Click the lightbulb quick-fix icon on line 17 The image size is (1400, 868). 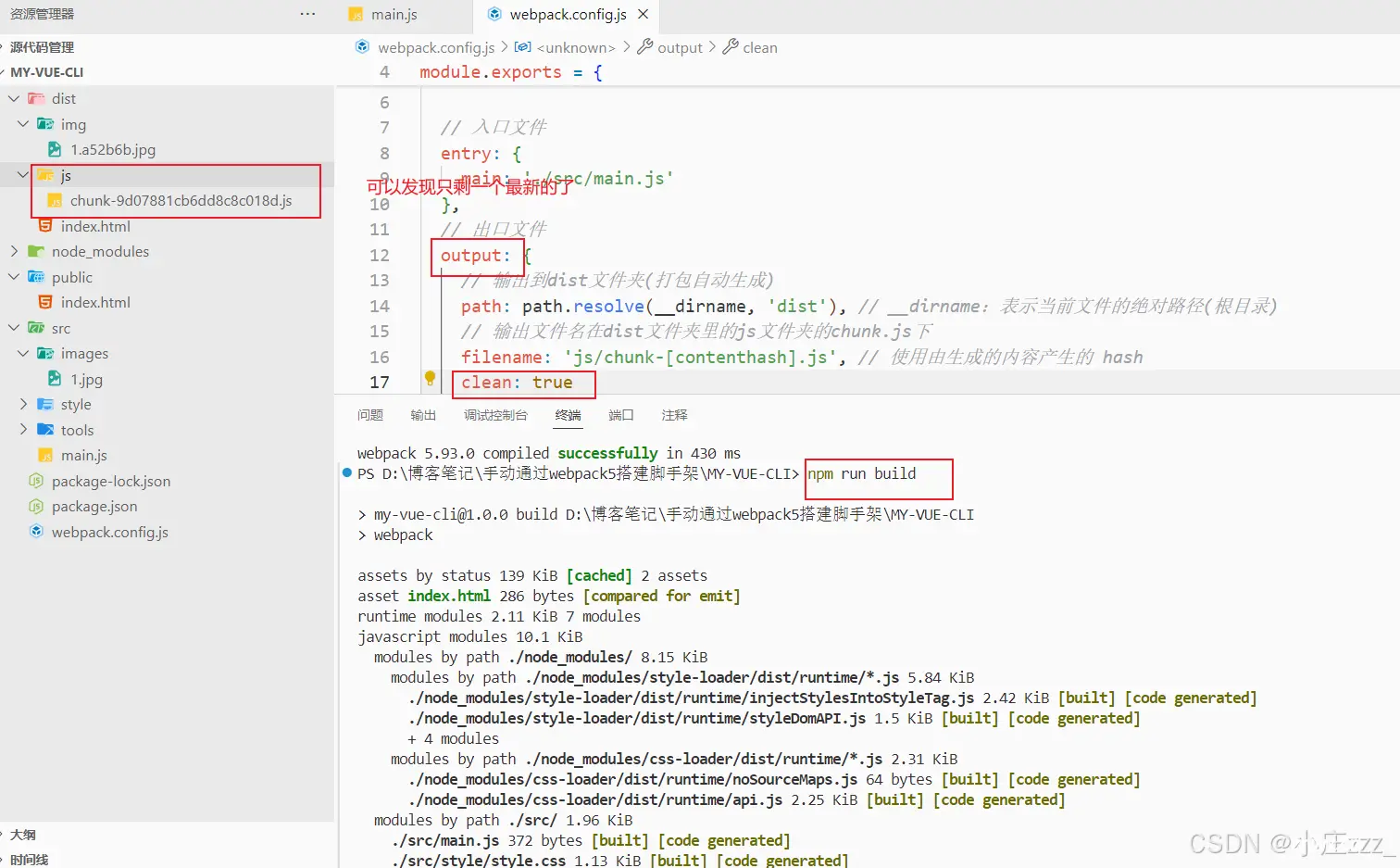pyautogui.click(x=430, y=378)
